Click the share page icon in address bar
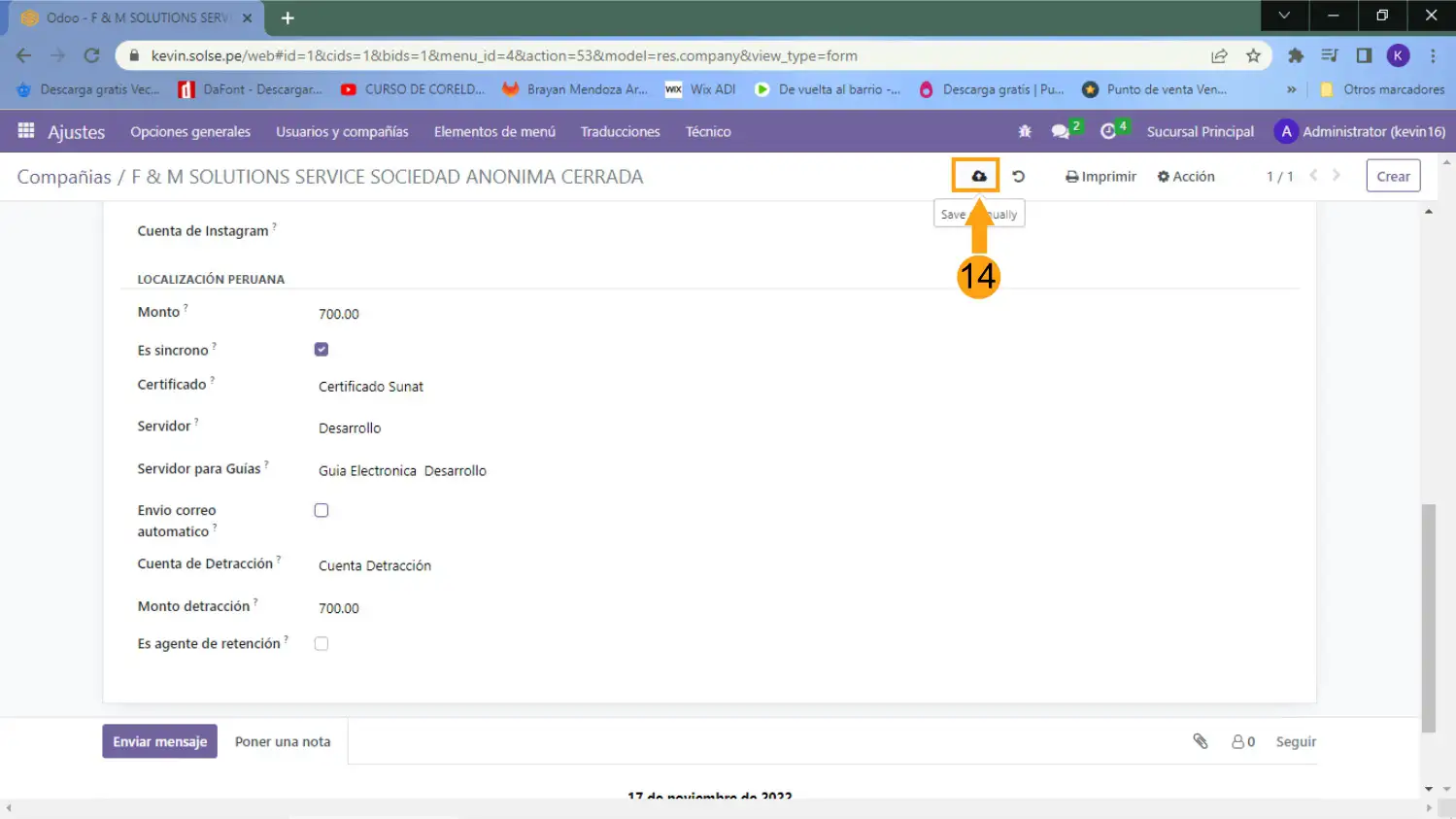This screenshot has height=819, width=1456. [1219, 55]
